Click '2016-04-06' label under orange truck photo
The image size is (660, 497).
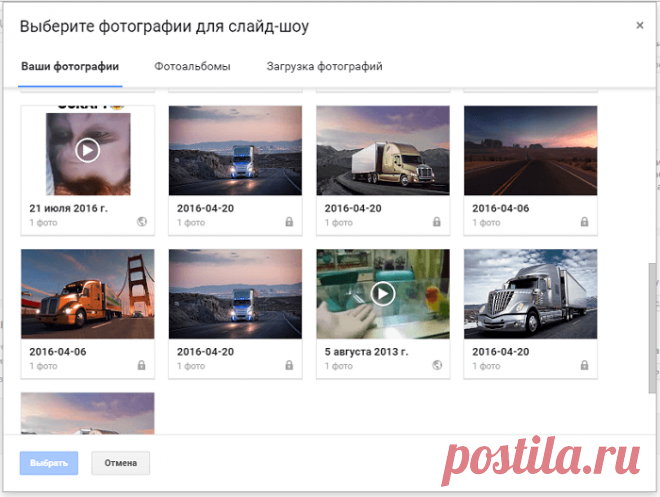[x=58, y=352]
